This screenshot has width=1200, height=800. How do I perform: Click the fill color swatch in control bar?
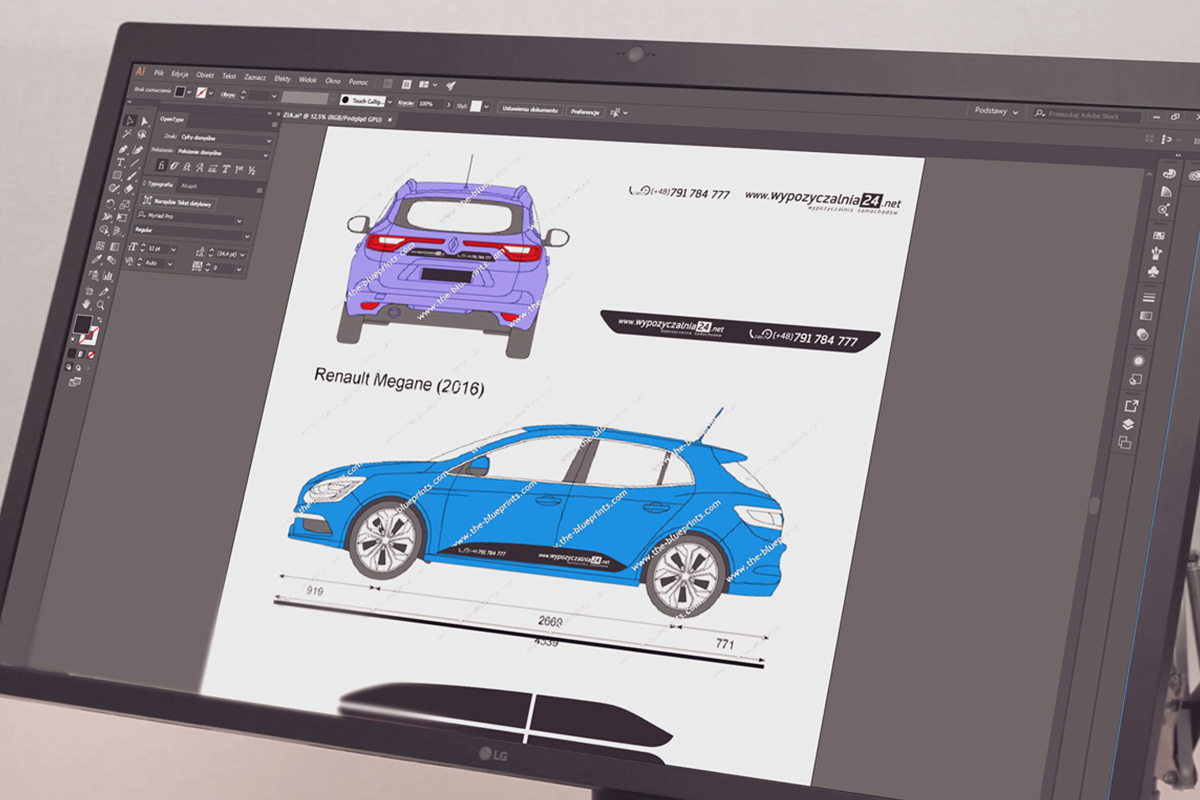coord(180,92)
